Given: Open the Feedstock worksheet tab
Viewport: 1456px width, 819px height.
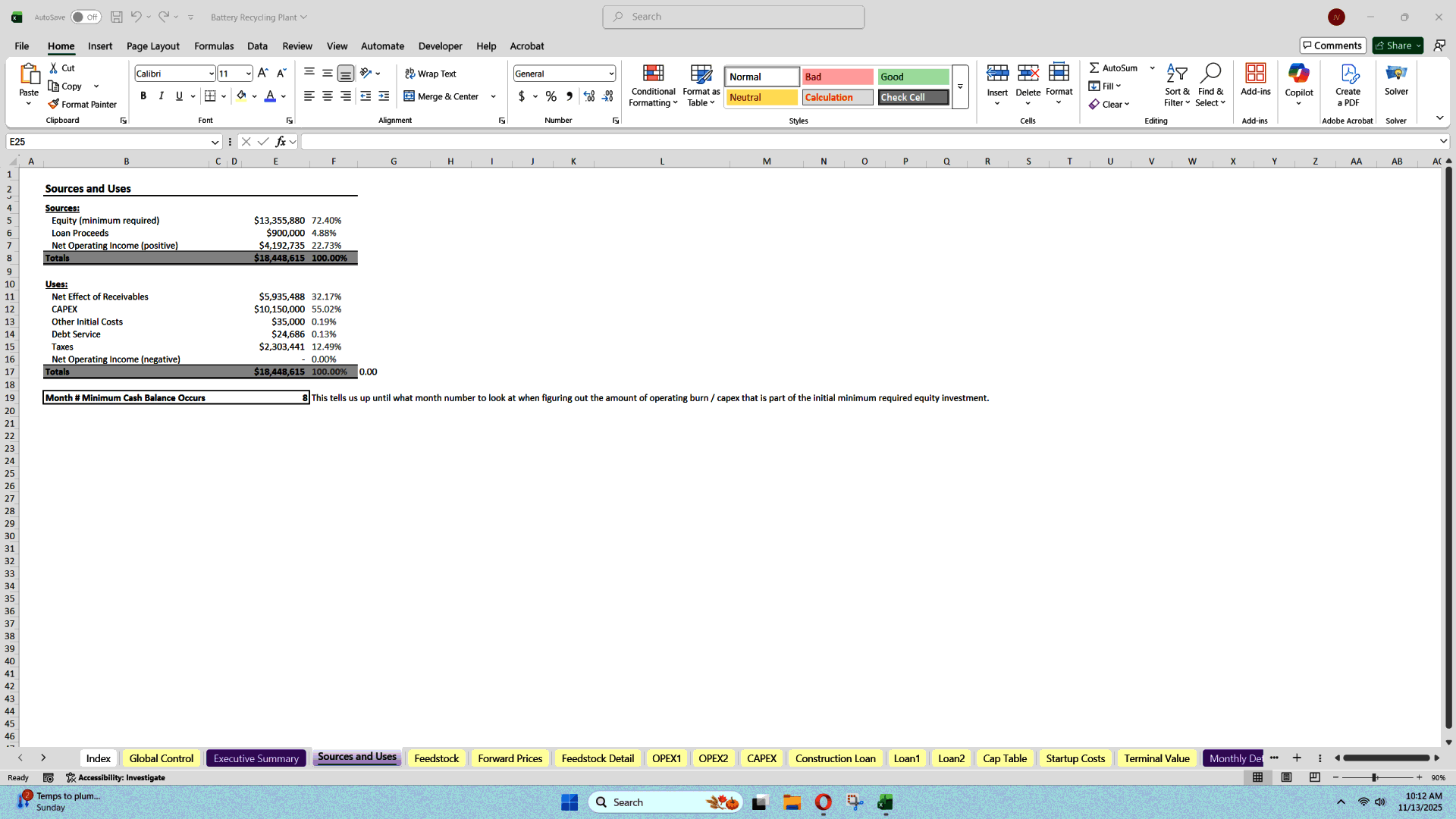Looking at the screenshot, I should coord(436,758).
